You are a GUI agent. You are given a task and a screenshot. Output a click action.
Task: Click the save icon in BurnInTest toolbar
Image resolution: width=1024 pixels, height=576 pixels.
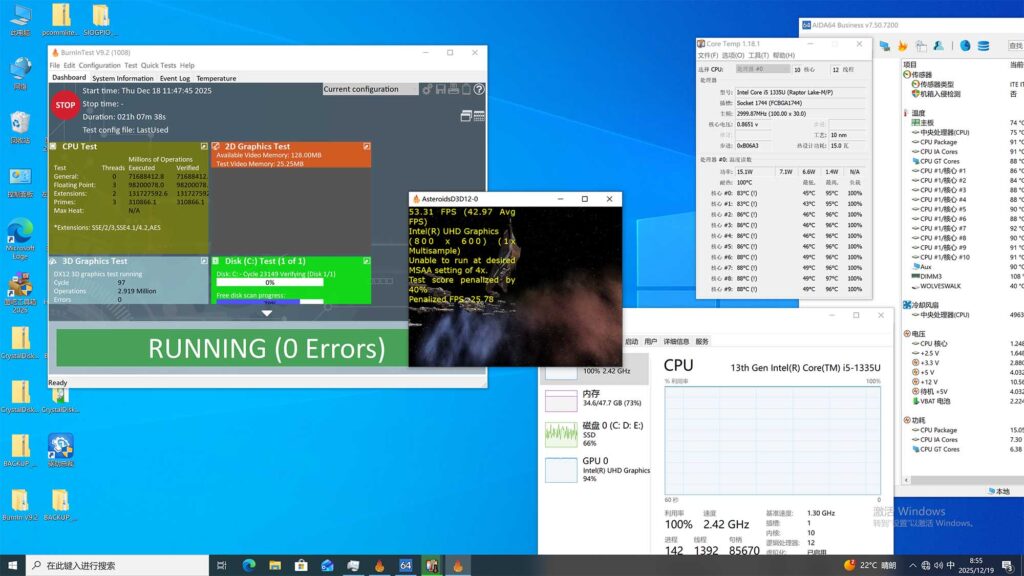click(x=441, y=89)
